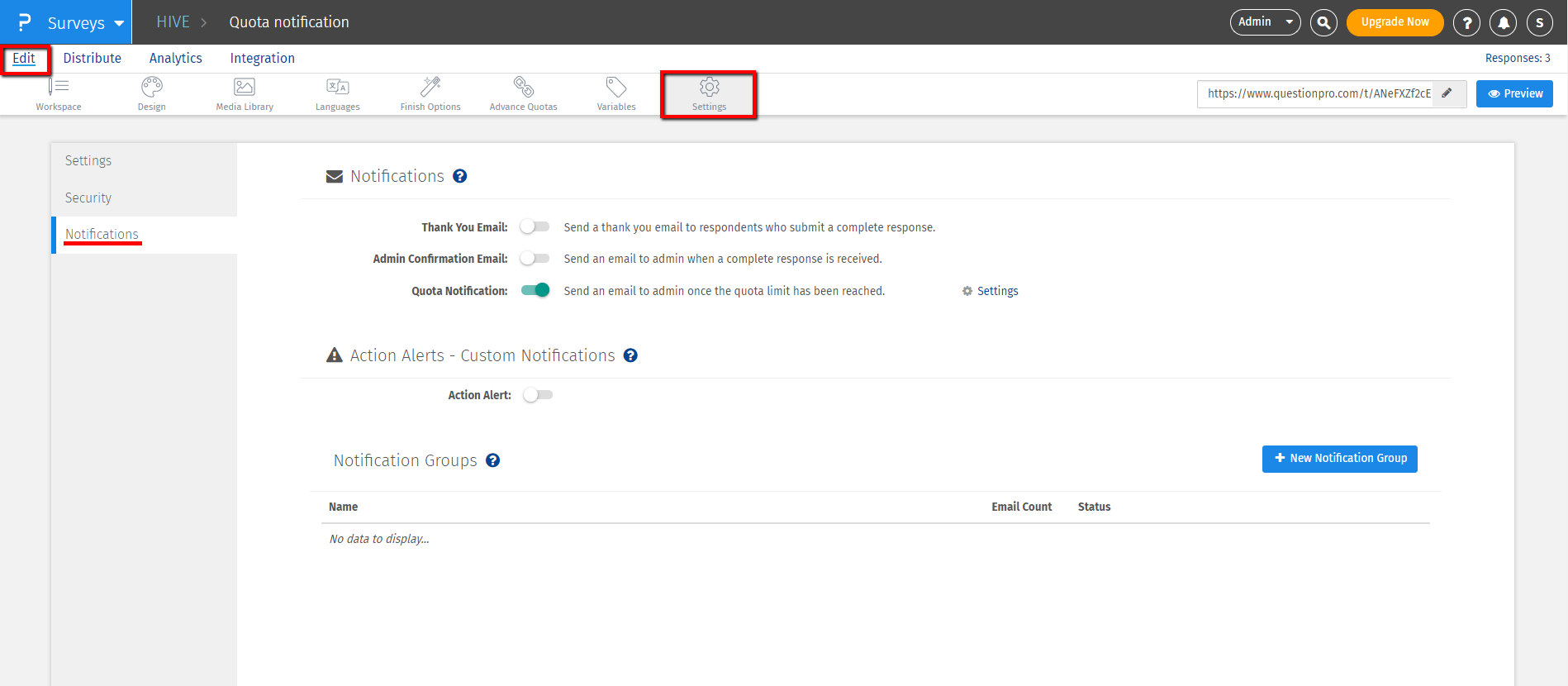Open the Design palette icon
1568x686 pixels.
pos(151,93)
